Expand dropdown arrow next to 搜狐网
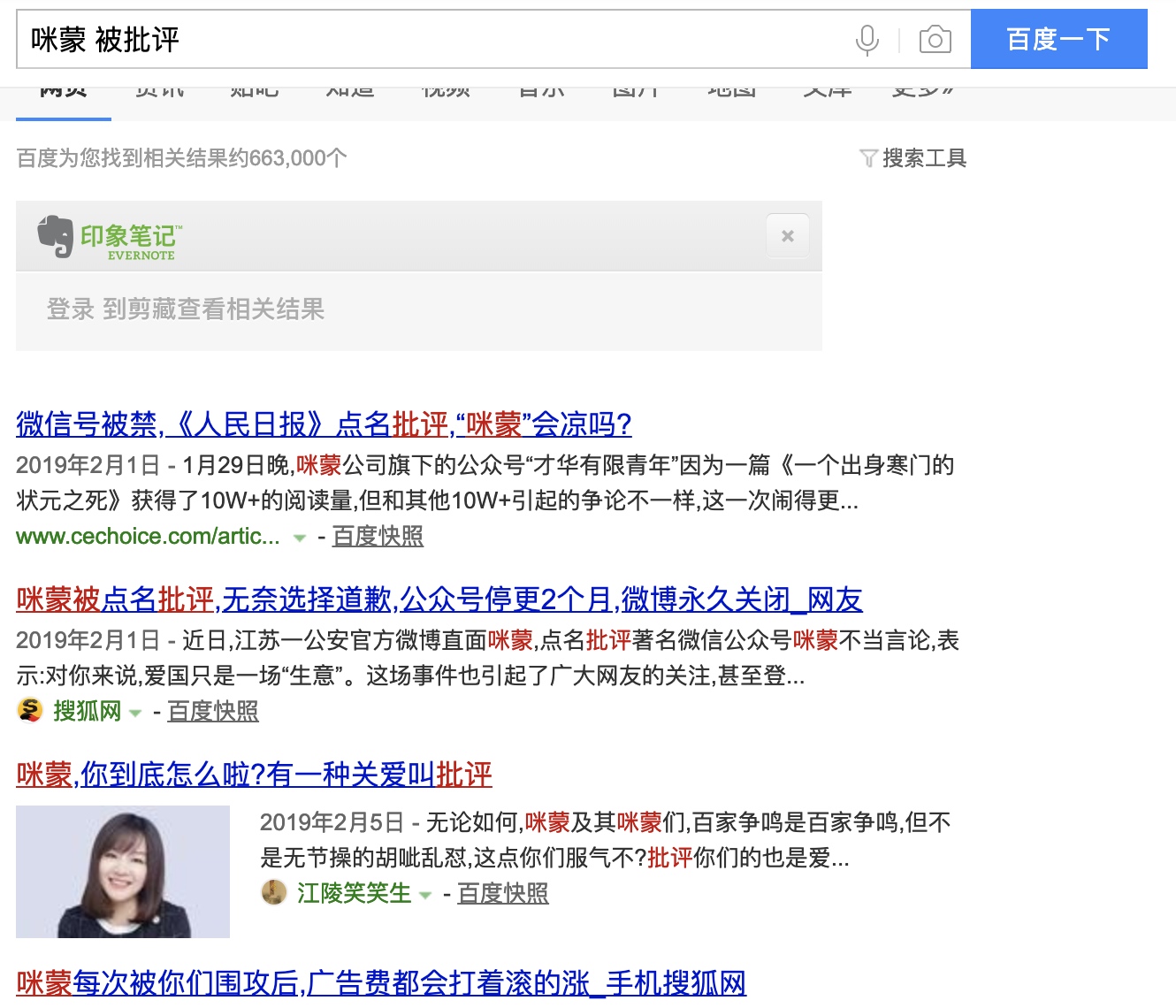Image resolution: width=1176 pixels, height=1008 pixels. (135, 713)
